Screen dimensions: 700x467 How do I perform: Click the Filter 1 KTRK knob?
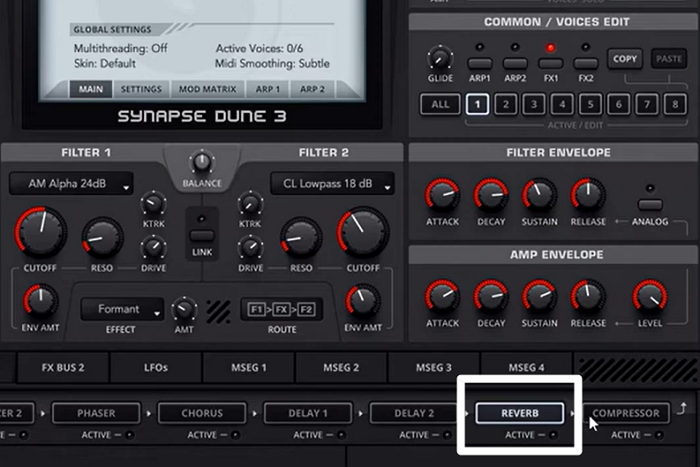click(x=153, y=204)
